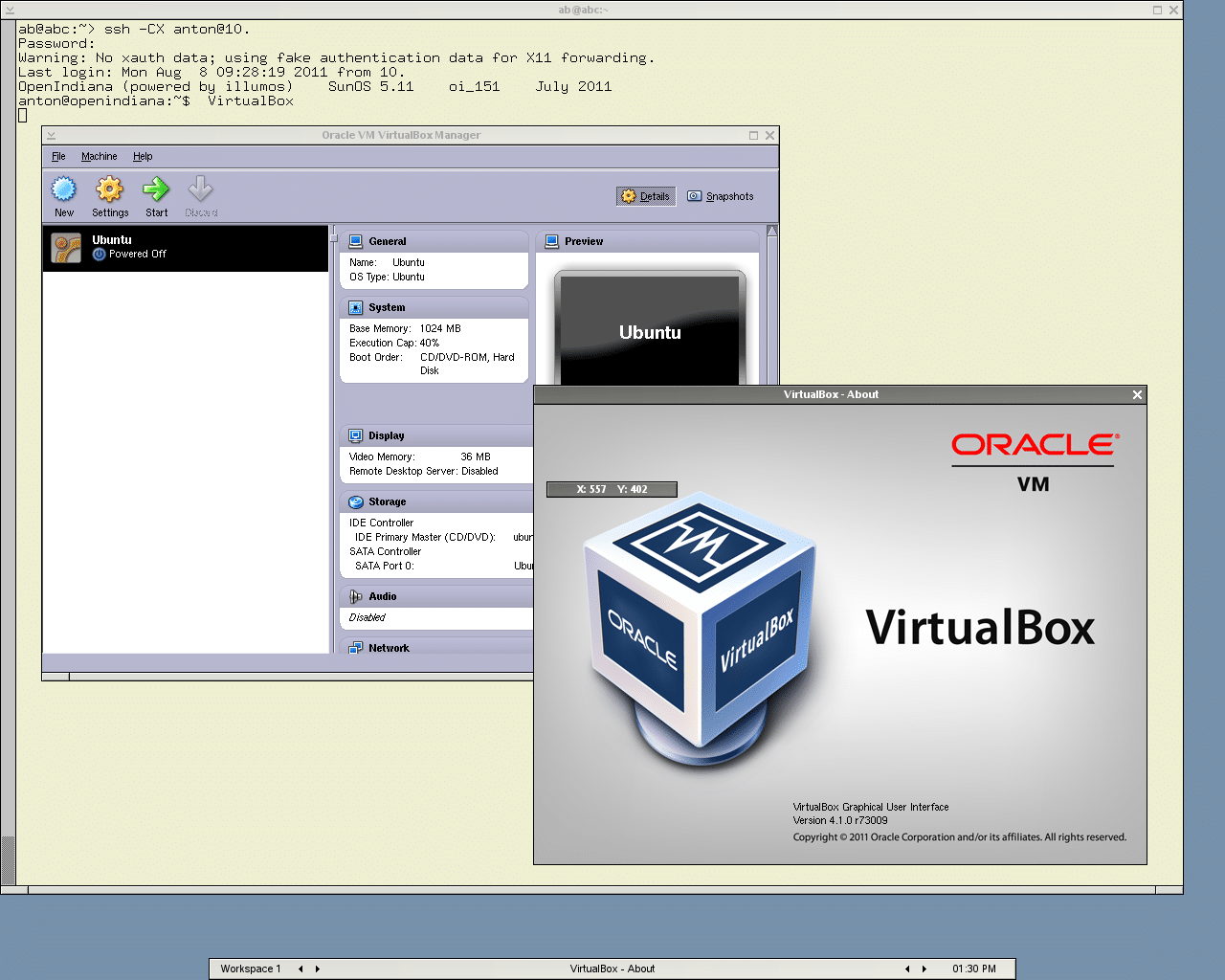Click the Display section header
The height and width of the screenshot is (980, 1225).
(x=387, y=435)
